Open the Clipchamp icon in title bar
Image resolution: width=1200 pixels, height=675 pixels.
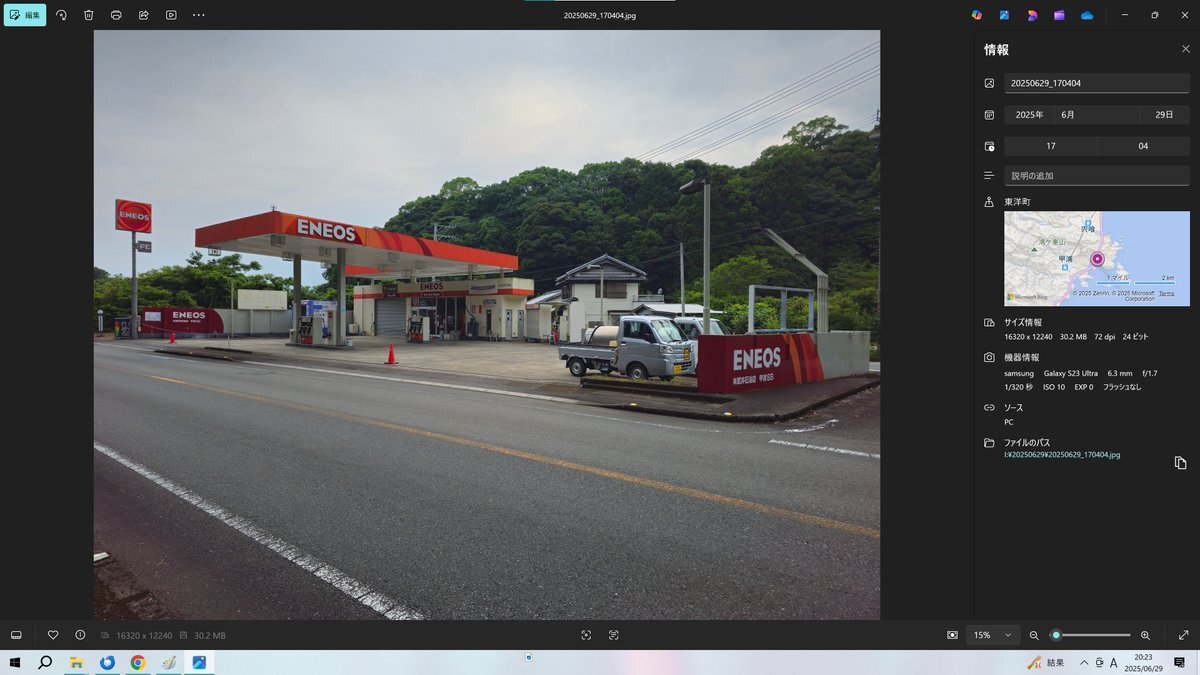click(1059, 15)
